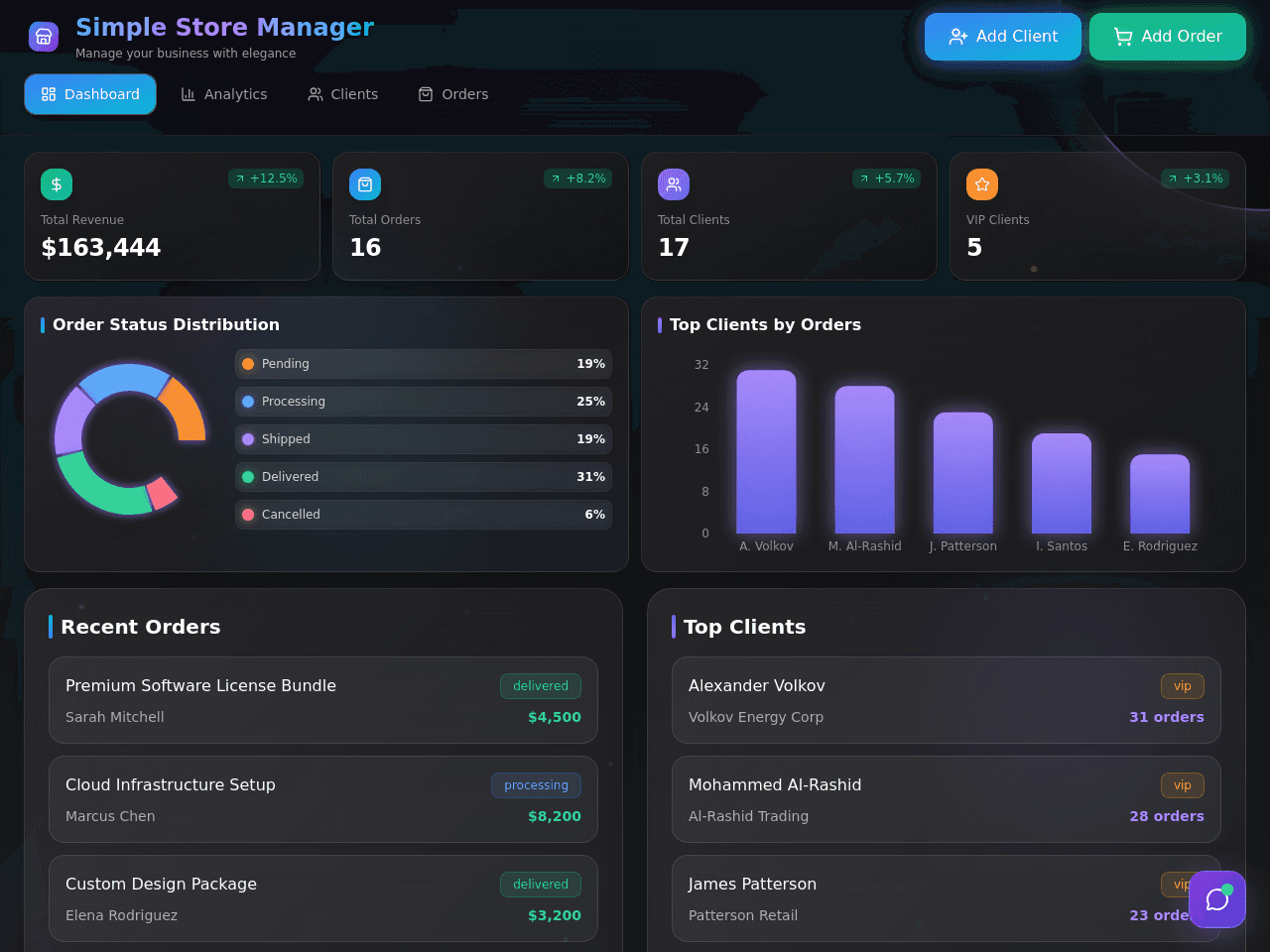
Task: Click Al-Rashid Trading company name
Action: point(749,816)
